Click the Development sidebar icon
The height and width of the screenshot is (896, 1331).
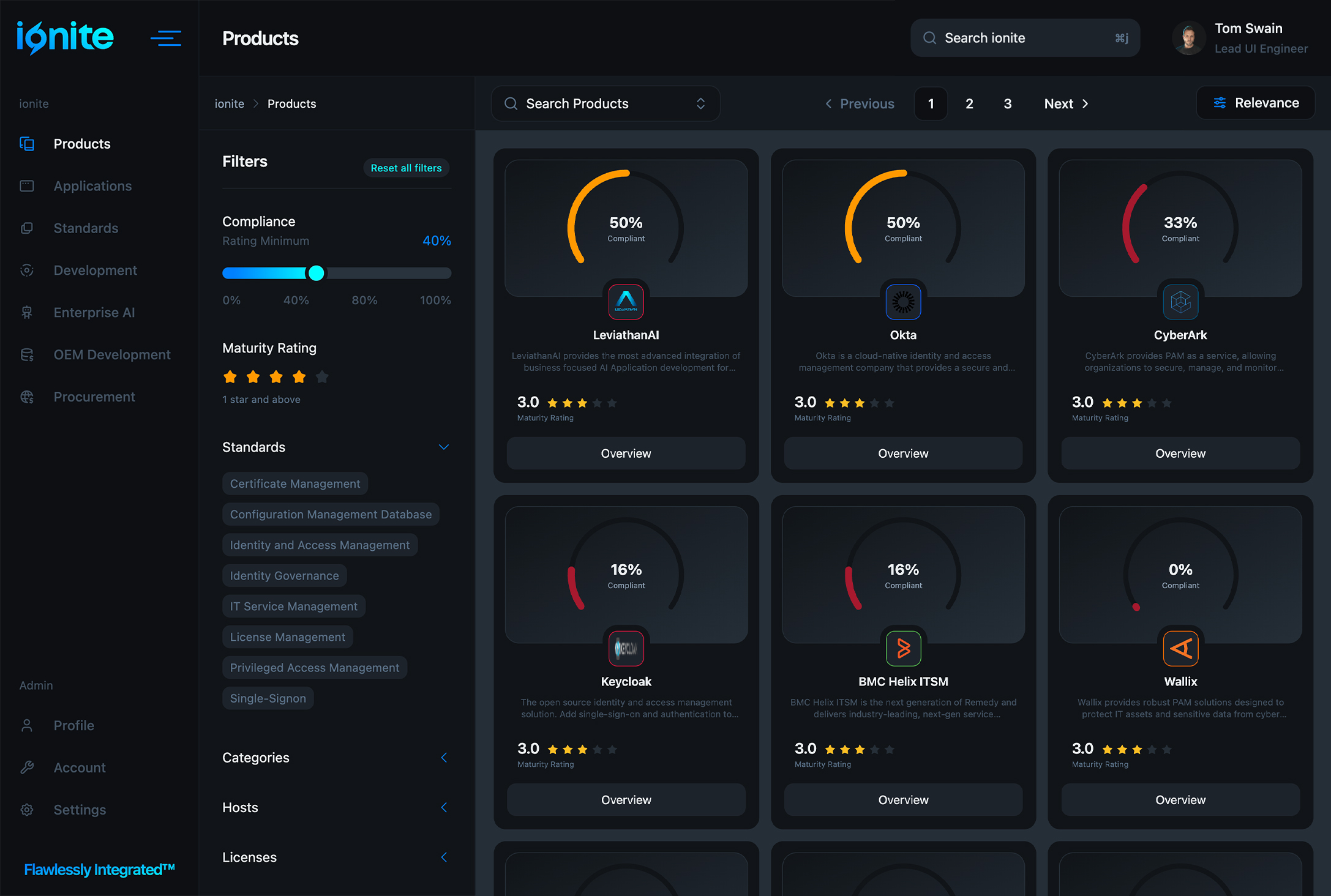click(27, 271)
